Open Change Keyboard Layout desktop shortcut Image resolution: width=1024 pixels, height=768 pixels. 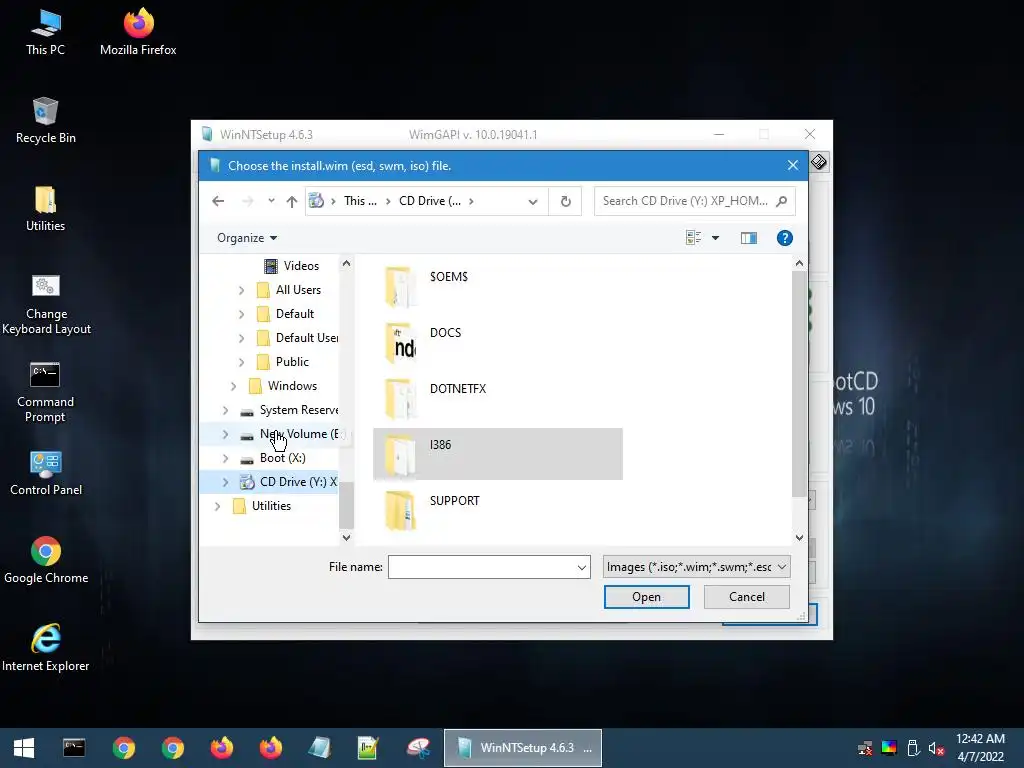tap(46, 304)
